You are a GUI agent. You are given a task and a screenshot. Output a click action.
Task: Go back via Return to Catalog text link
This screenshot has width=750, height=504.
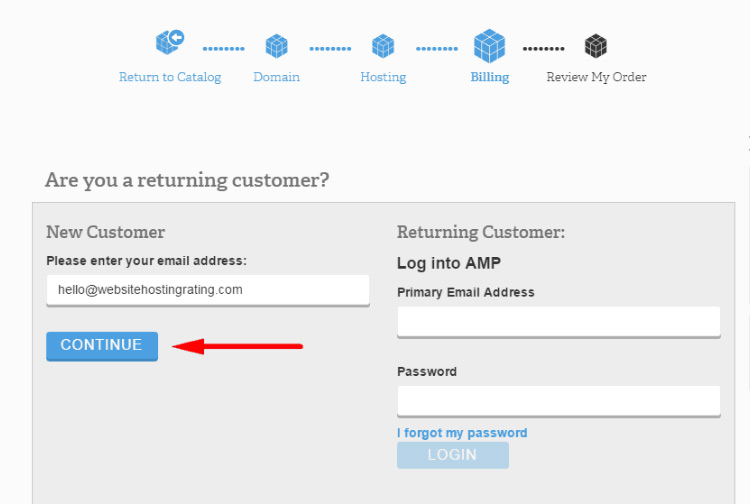coord(170,77)
